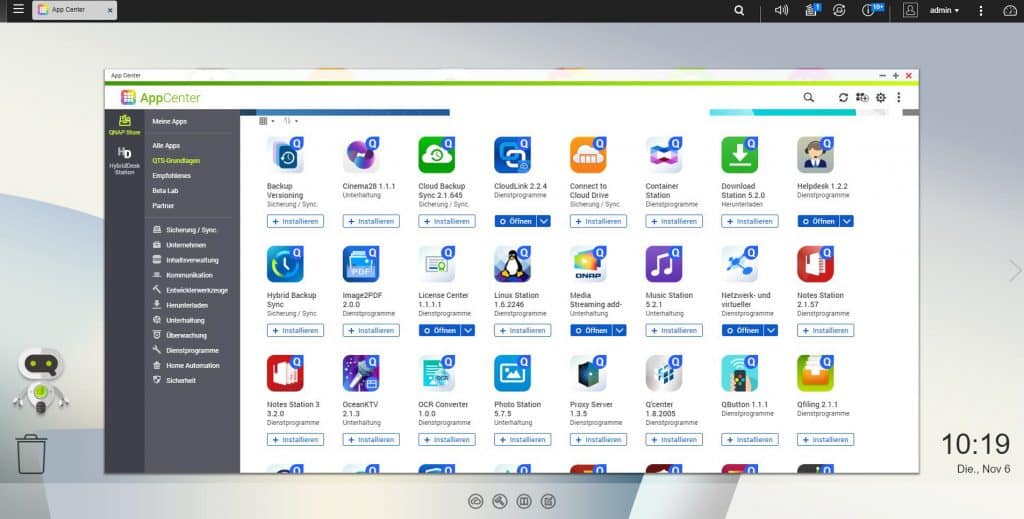Open Sicherung / Sync category
This screenshot has height=519, width=1024.
[x=185, y=230]
